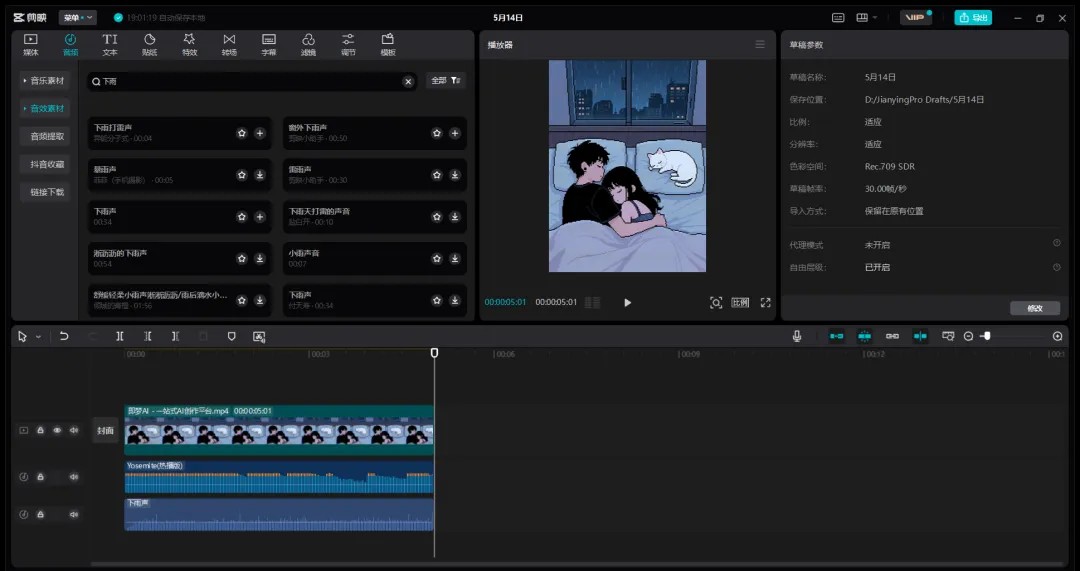This screenshot has width=1080, height=571.
Task: Download the 雷雨声 sound effect
Action: tap(455, 175)
